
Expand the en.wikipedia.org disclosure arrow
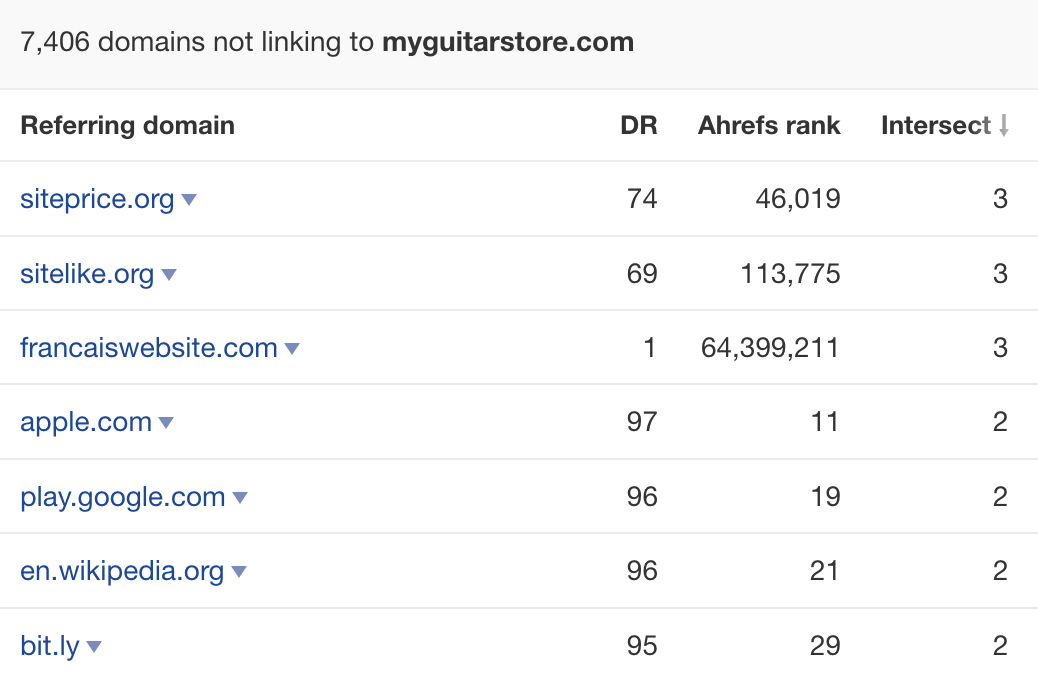[239, 571]
